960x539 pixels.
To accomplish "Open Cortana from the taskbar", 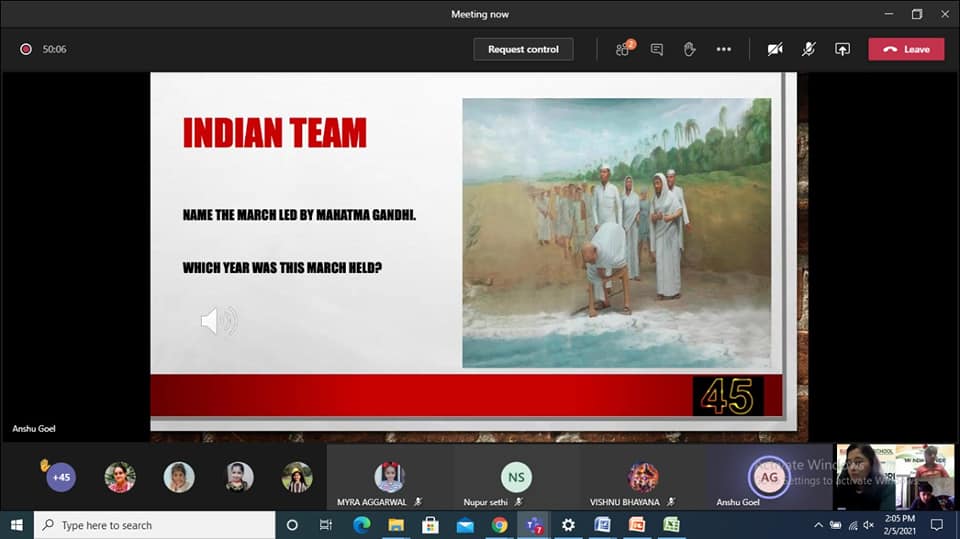I will tap(292, 525).
